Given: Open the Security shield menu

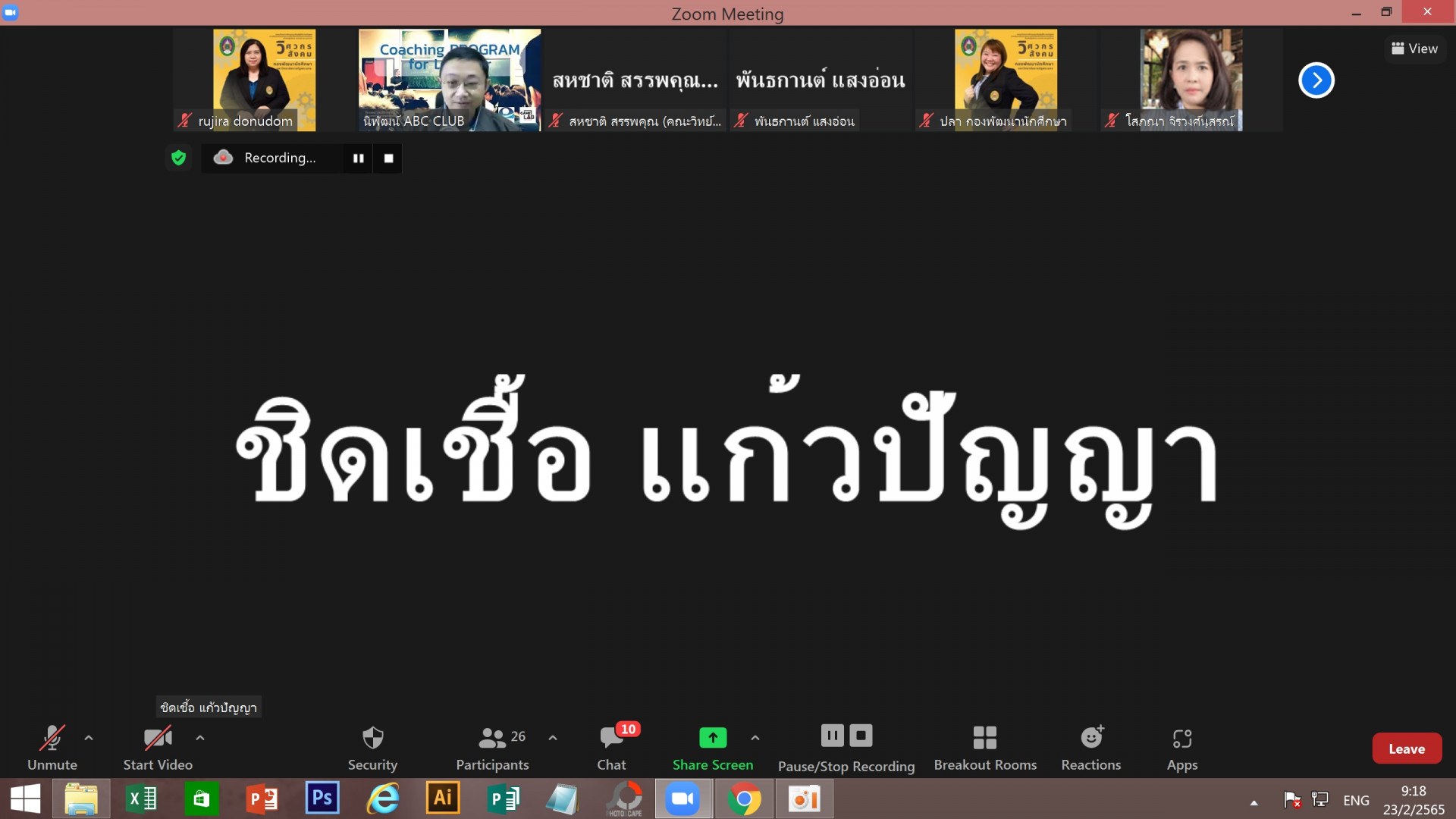Looking at the screenshot, I should [x=372, y=748].
